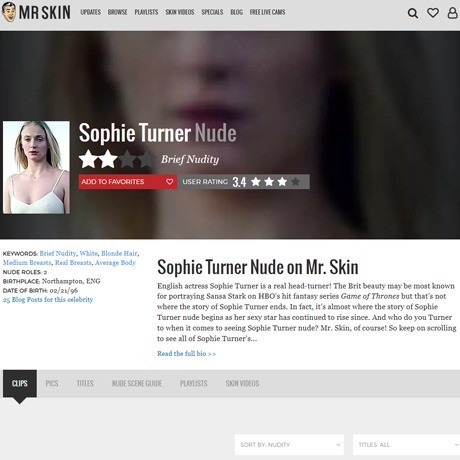The width and height of the screenshot is (460, 460).
Task: Click the White keyword link
Action: [89, 253]
